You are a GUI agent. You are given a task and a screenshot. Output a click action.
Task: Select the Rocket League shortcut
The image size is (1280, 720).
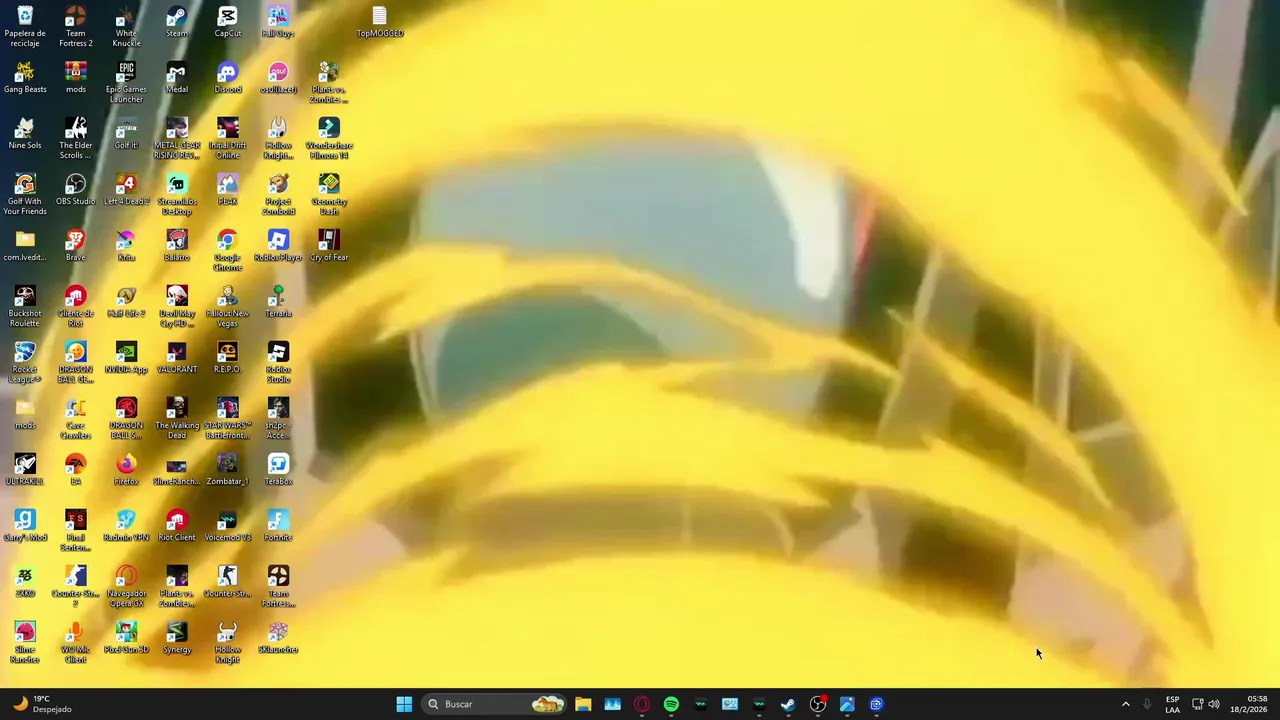[x=25, y=362]
